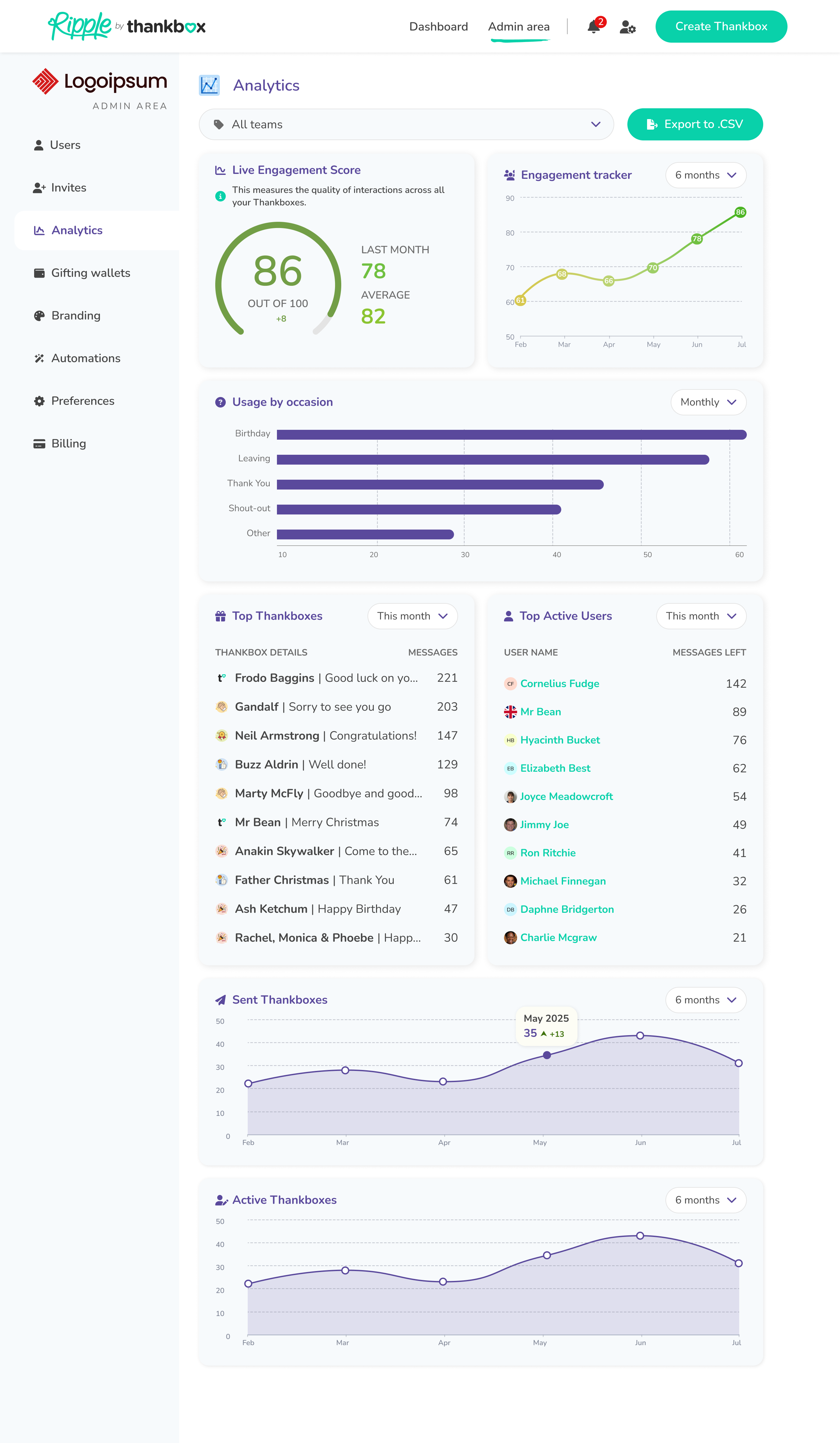Click the notifications bell icon
Viewport: 840px width, 1443px height.
tap(593, 27)
